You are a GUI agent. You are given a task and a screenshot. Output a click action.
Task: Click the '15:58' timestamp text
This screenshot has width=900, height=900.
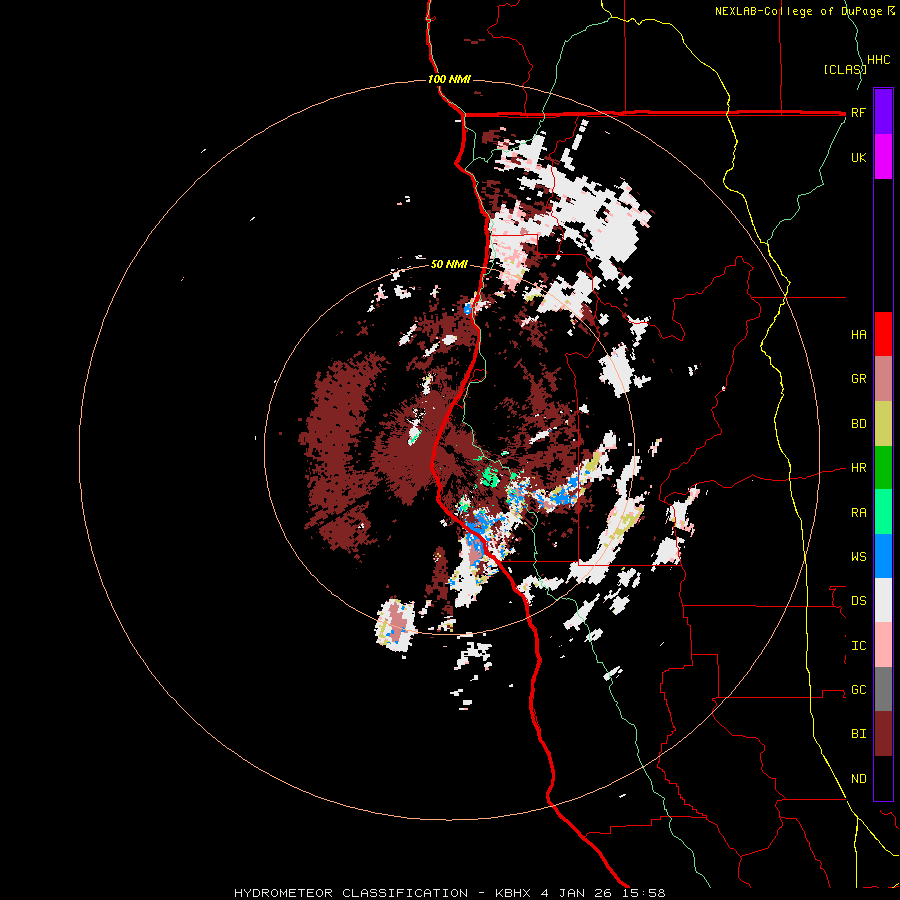643,893
